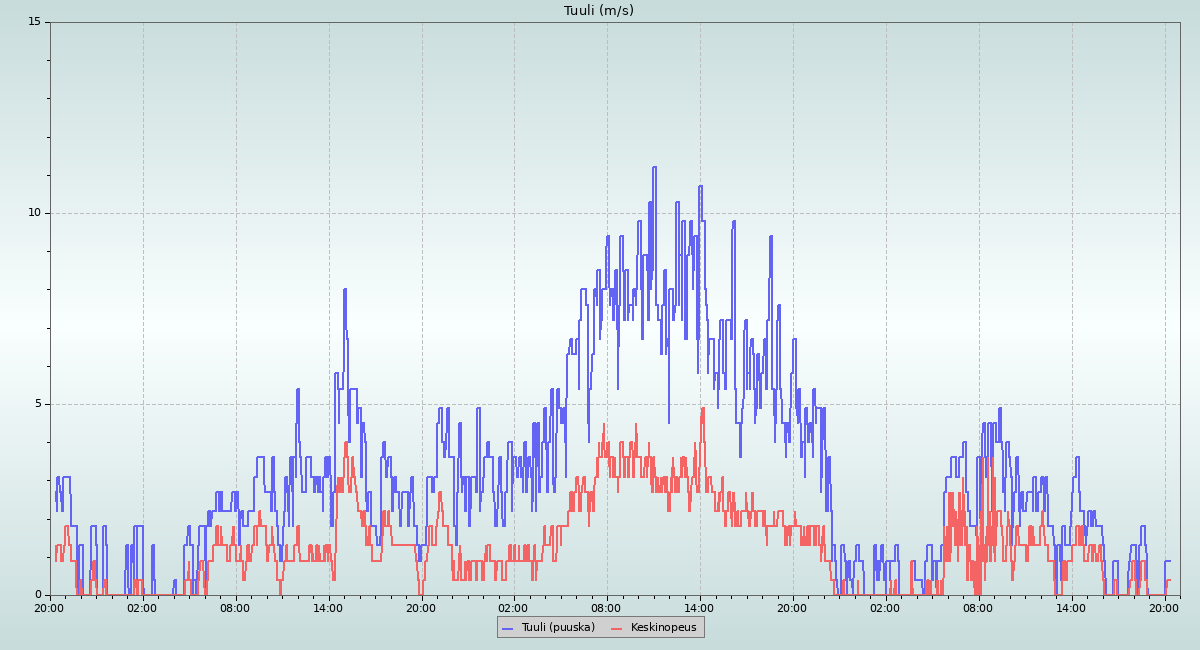Click the red line swatch in legend
This screenshot has width=1200, height=650.
[x=616, y=628]
